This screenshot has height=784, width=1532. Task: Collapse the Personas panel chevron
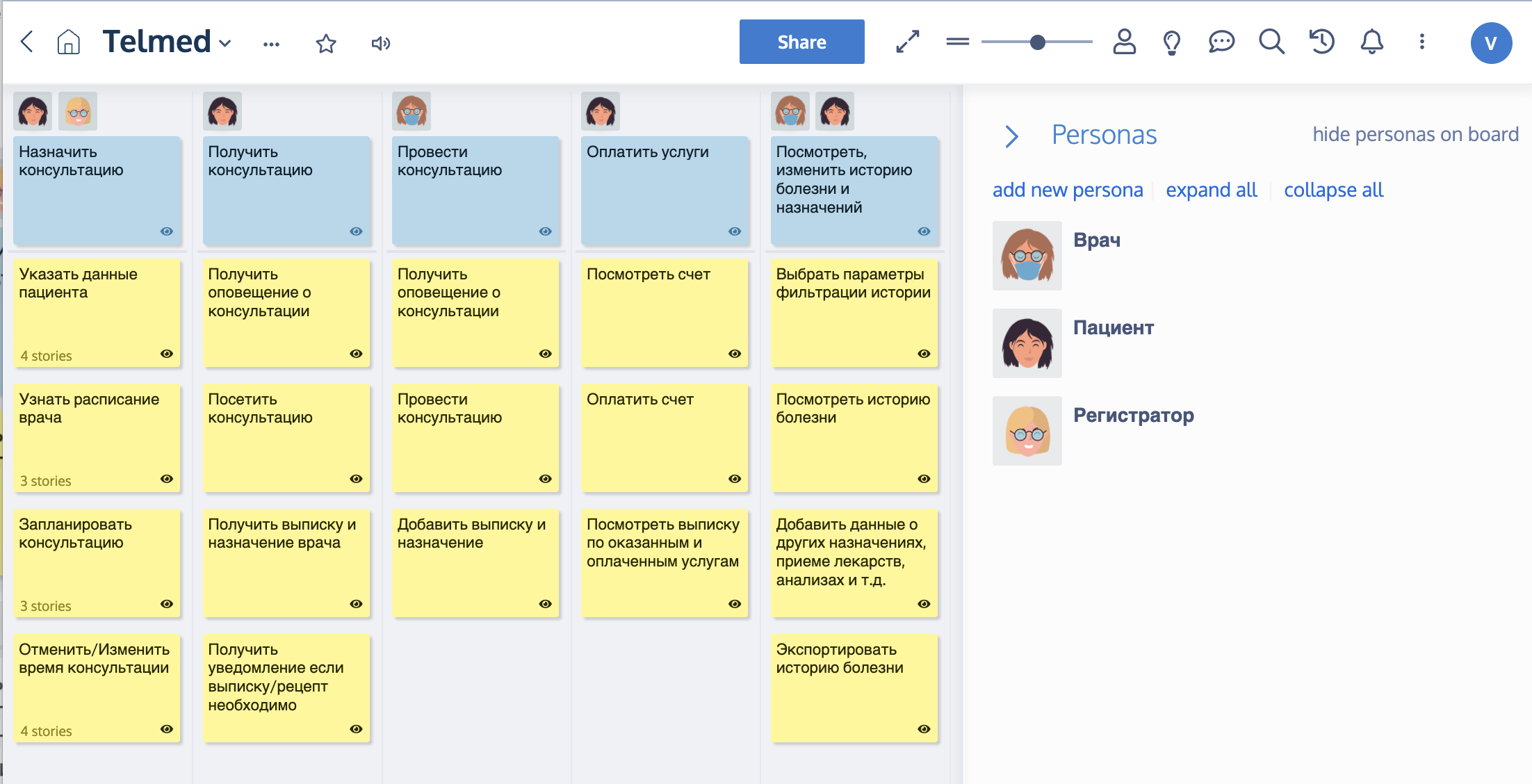[x=1012, y=136]
